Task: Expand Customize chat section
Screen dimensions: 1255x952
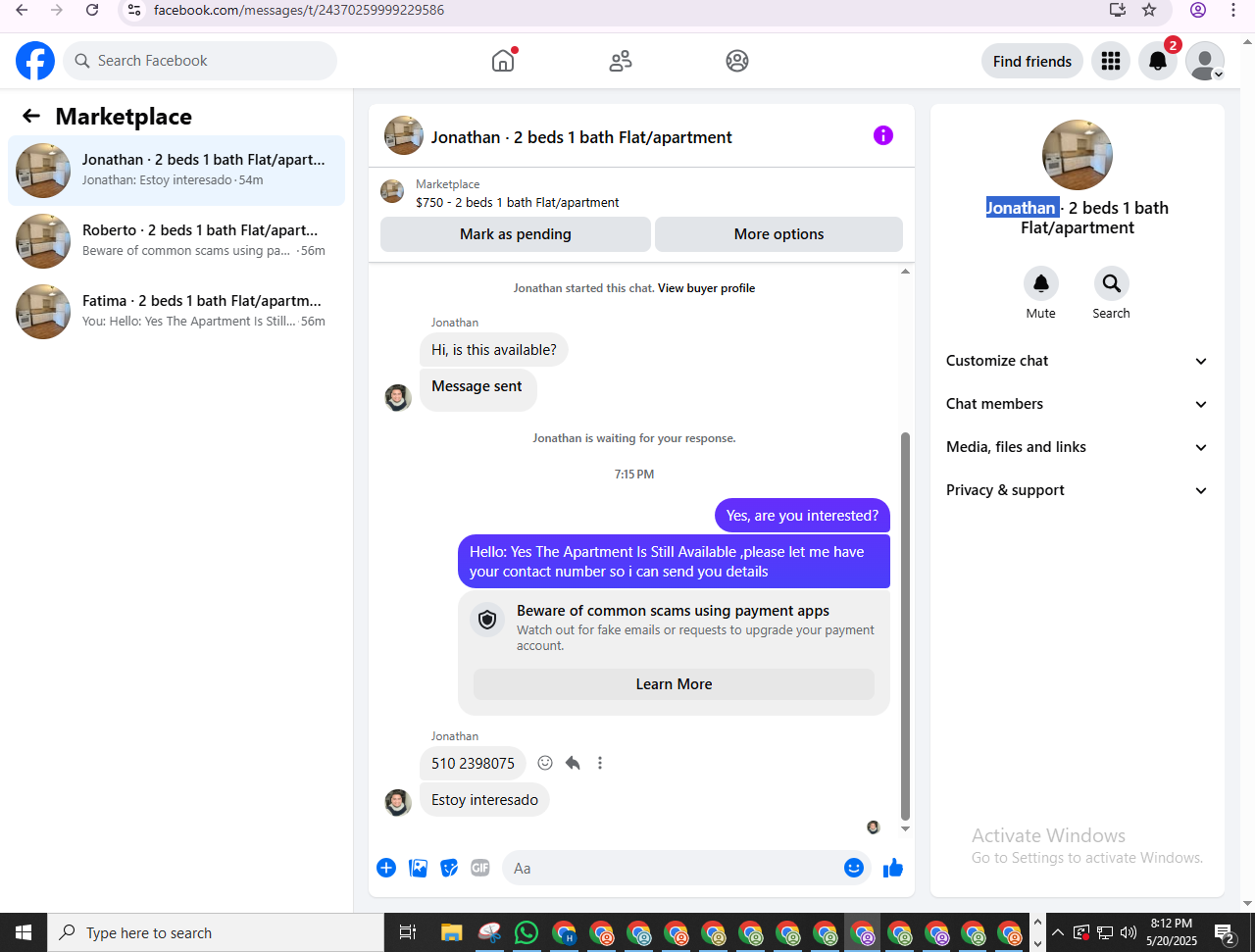Action: pyautogui.click(x=1078, y=361)
